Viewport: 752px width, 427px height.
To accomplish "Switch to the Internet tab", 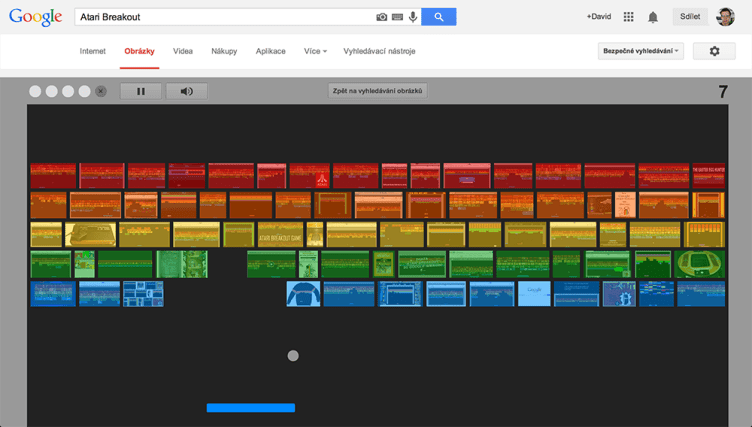I will click(93, 51).
